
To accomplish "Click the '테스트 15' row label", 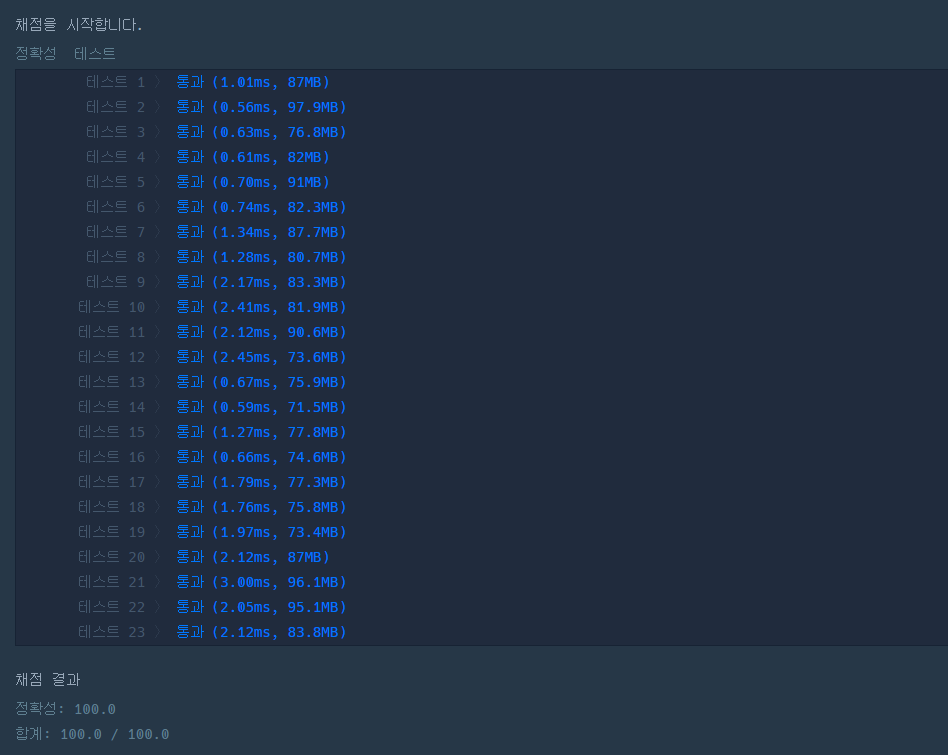I will (x=112, y=432).
